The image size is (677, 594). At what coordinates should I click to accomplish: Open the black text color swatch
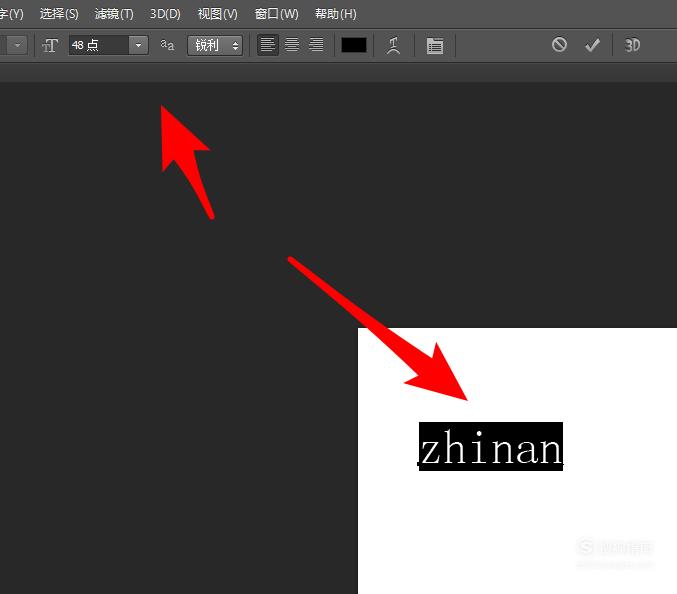[x=354, y=45]
